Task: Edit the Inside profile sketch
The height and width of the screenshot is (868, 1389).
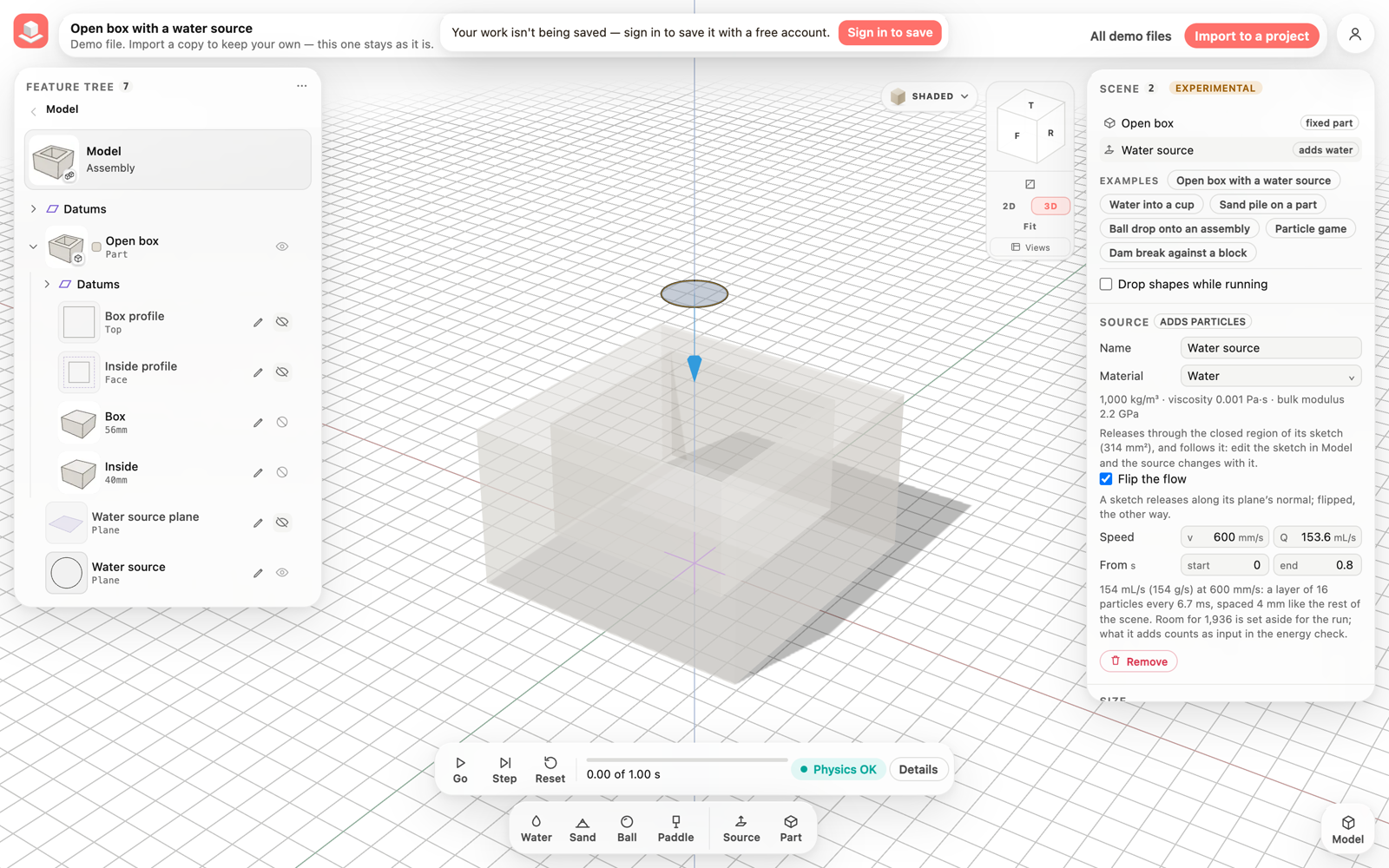Action: [258, 372]
